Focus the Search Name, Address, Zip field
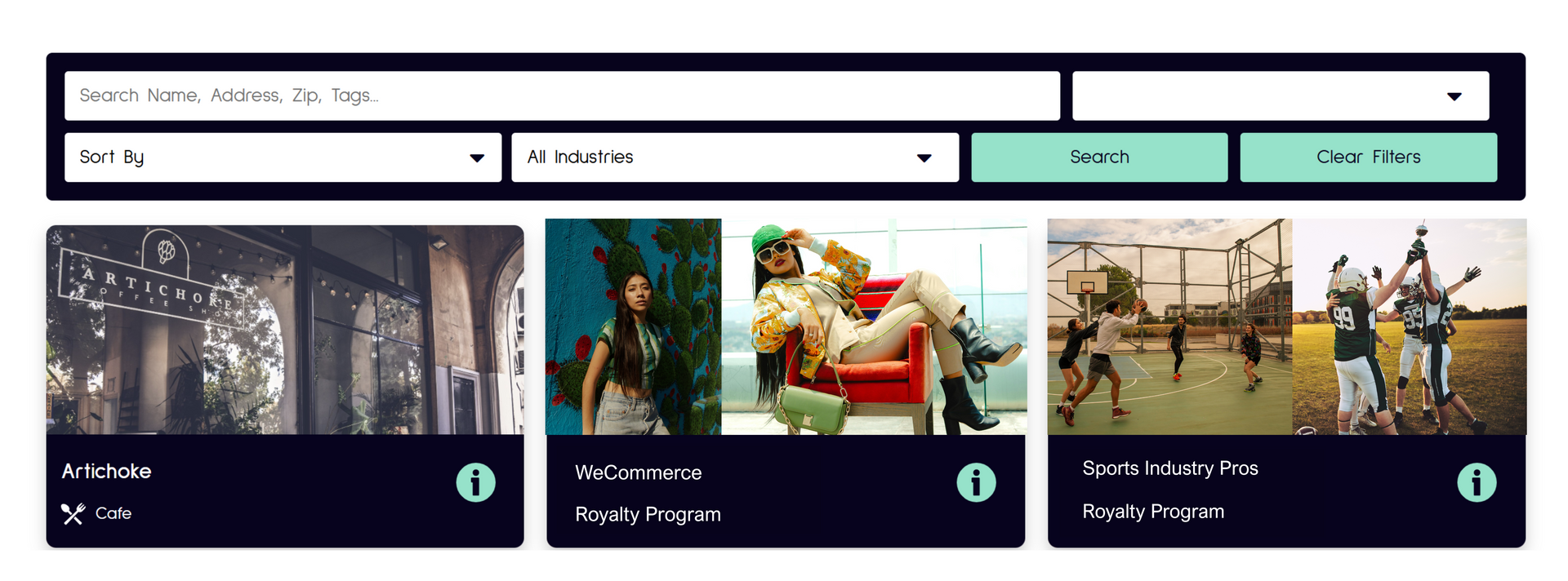Viewport: 1568px width, 581px height. [x=562, y=95]
